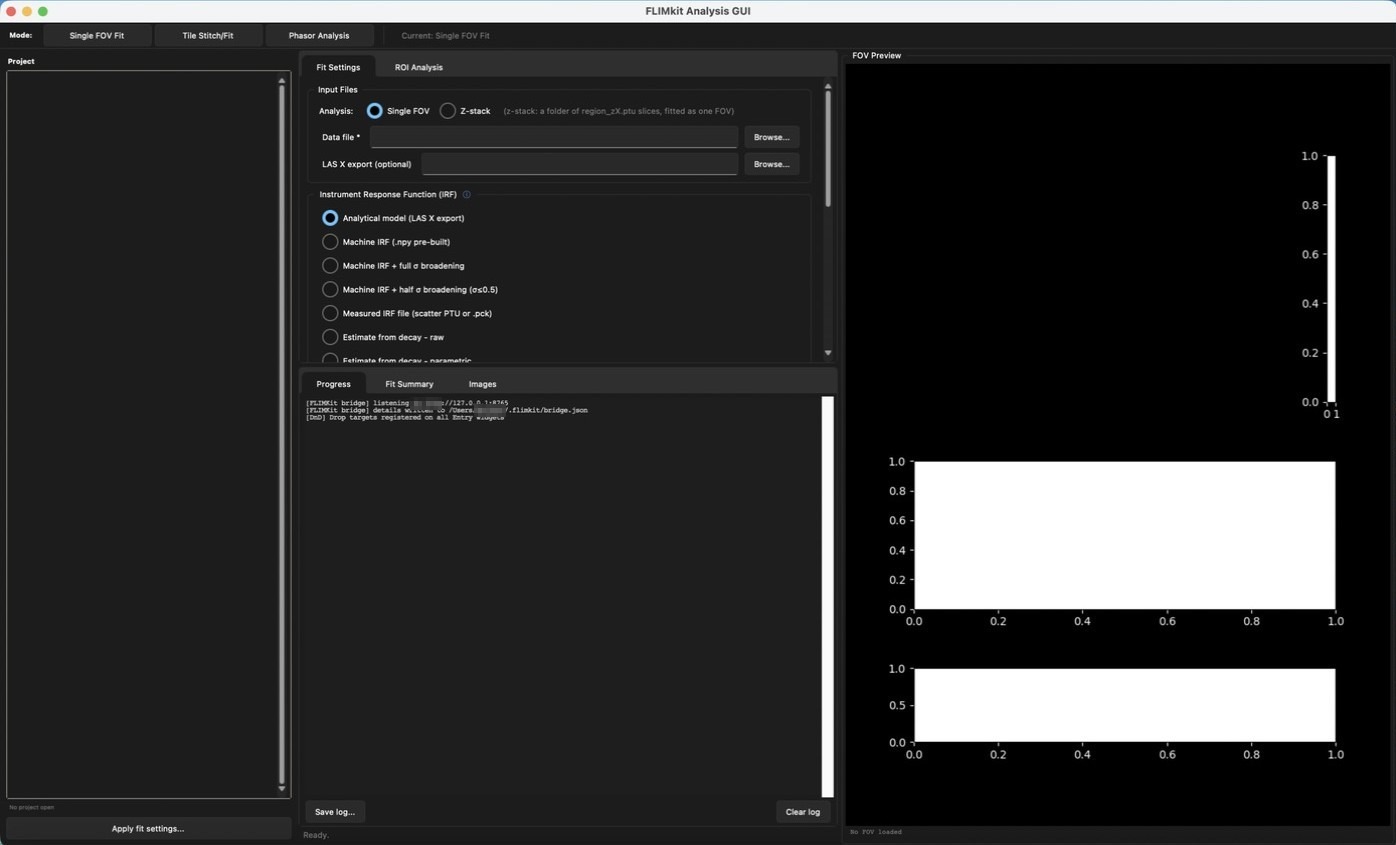Click the "Current: Single FOV Fit" label

point(445,36)
